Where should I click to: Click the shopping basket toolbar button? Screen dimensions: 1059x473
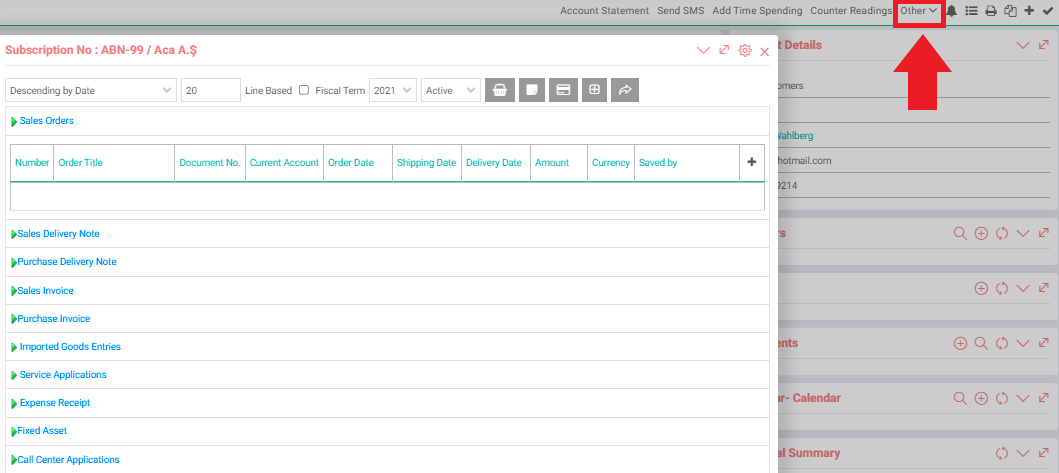[x=500, y=90]
